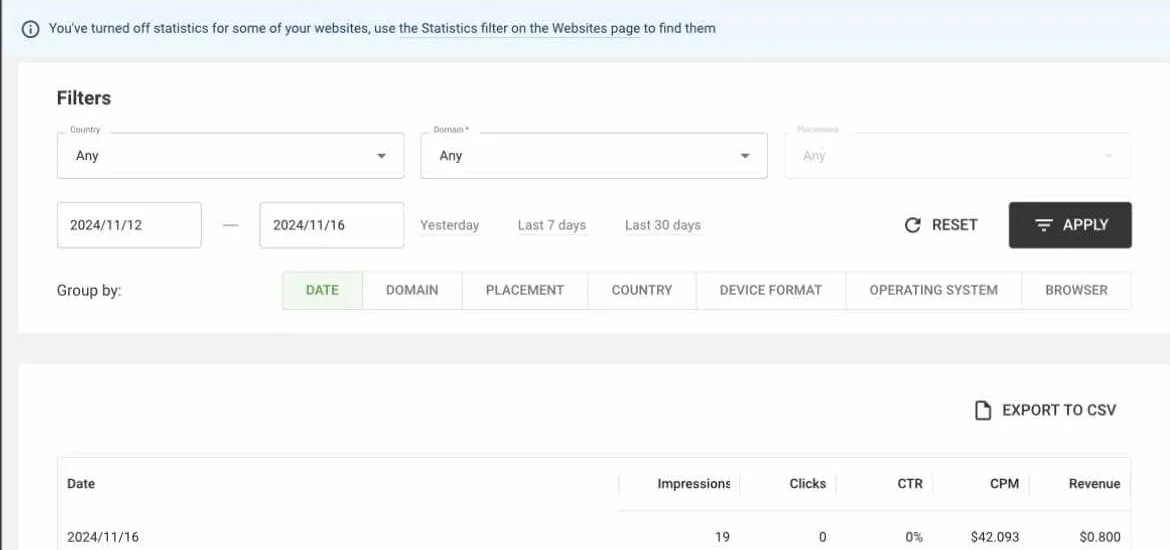Open the Country dropdown
The width and height of the screenshot is (1170, 550).
click(230, 155)
